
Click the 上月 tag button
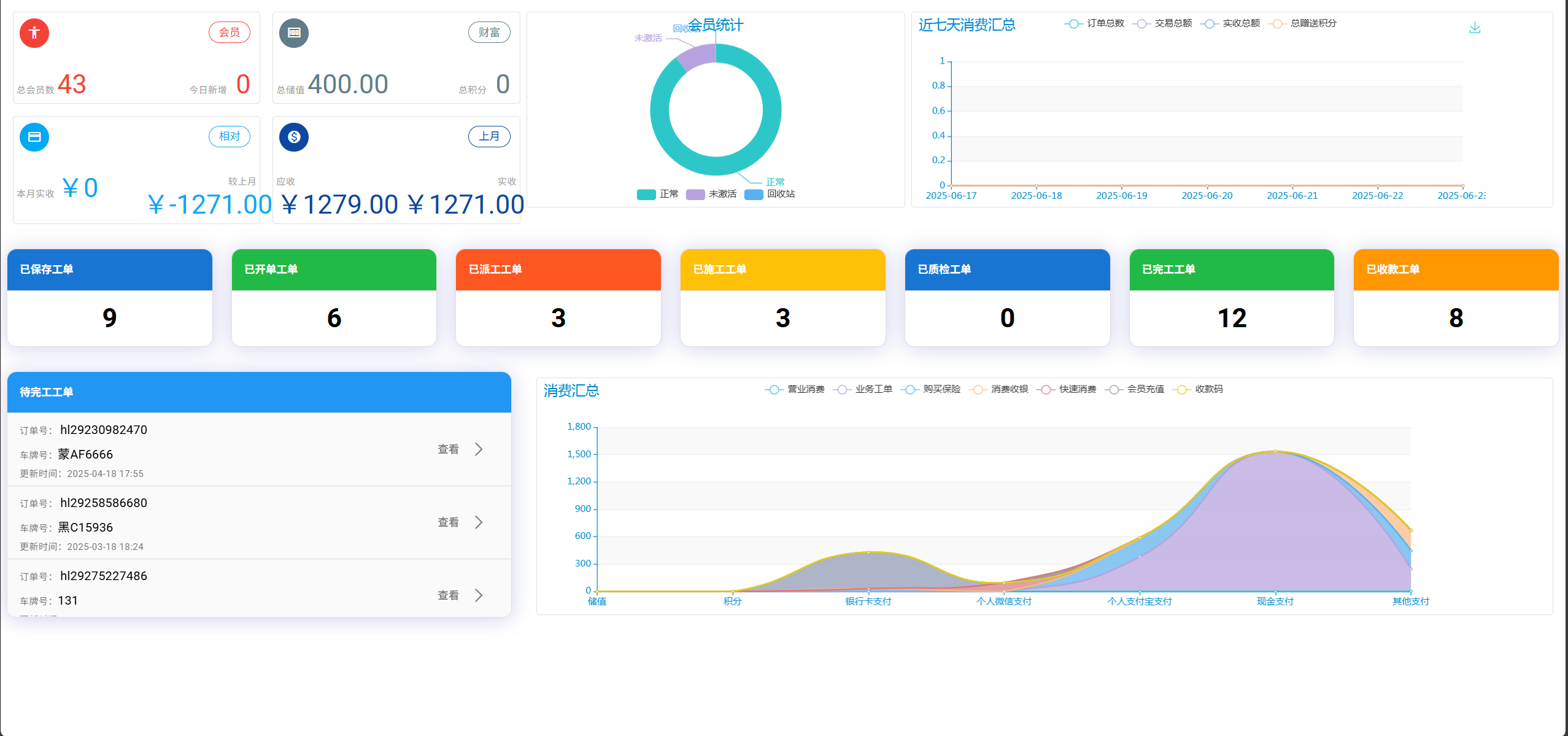(489, 136)
